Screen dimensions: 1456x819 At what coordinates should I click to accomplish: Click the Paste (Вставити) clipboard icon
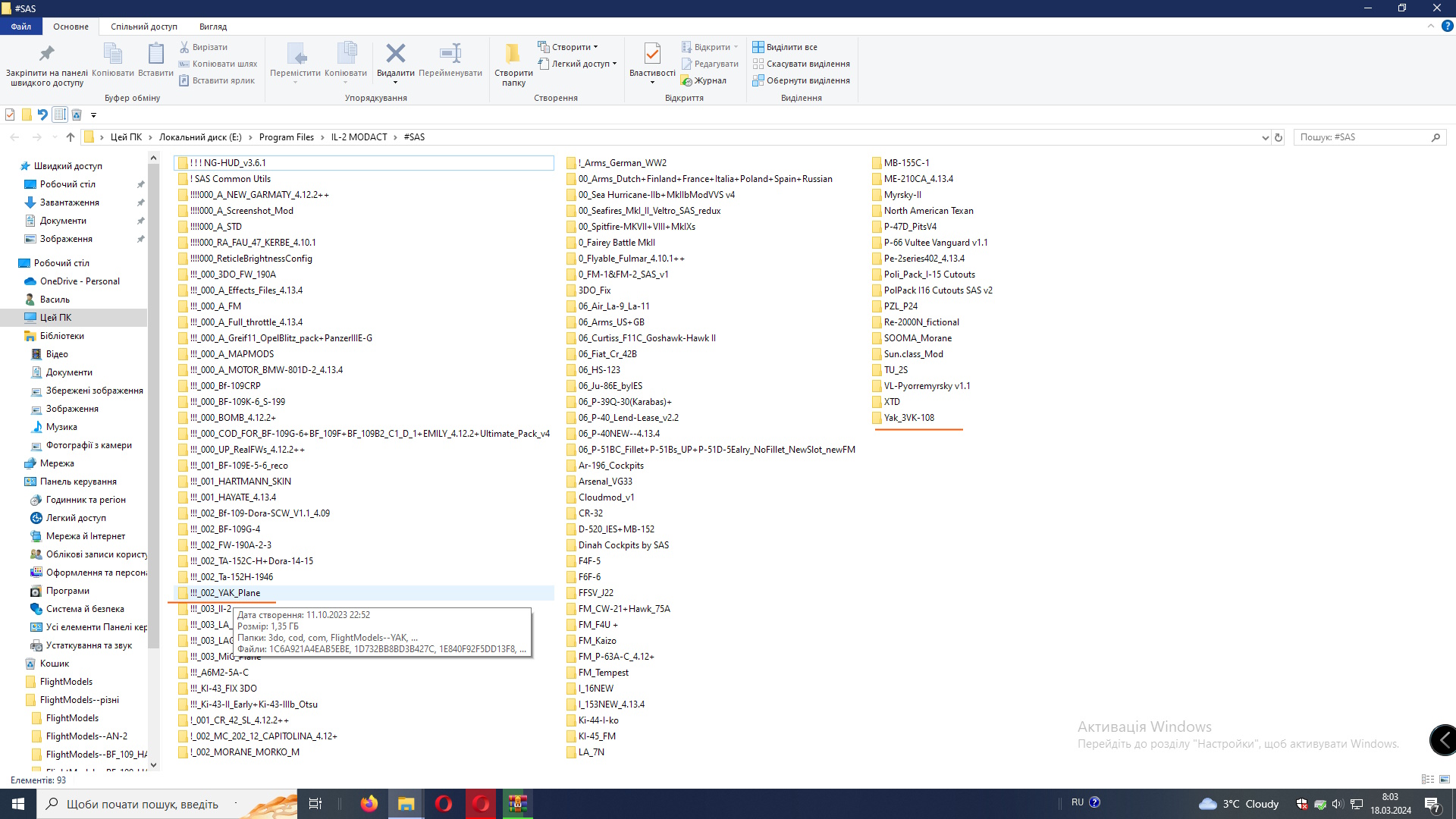point(155,54)
